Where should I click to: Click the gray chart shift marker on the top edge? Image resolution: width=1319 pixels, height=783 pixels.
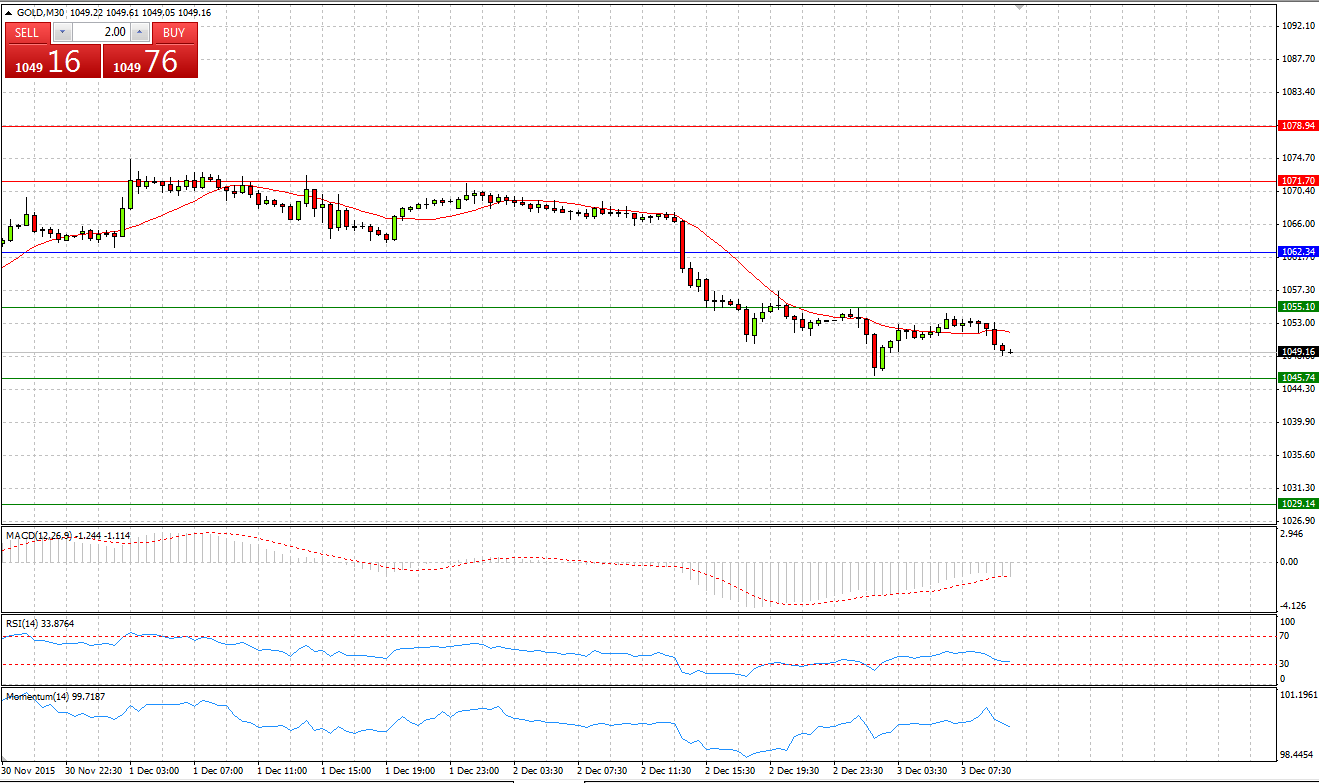pos(1019,7)
